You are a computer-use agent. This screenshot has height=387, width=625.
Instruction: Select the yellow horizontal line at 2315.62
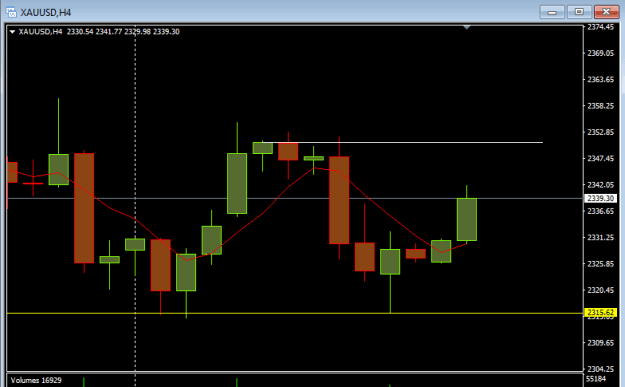click(295, 313)
